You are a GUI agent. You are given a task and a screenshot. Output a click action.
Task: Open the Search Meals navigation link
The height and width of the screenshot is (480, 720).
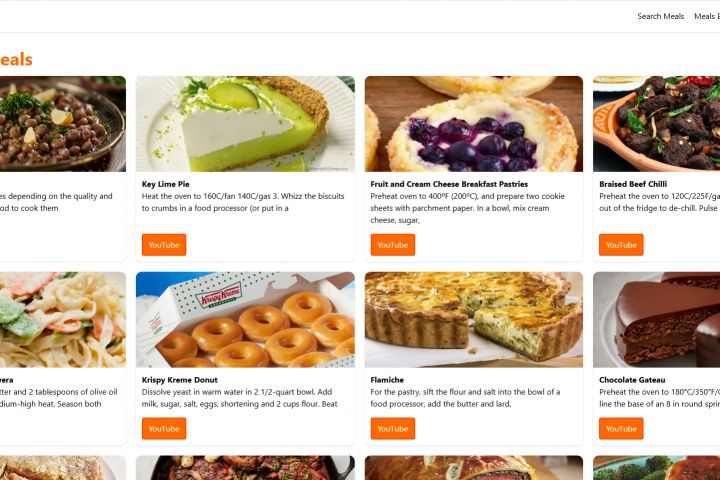660,16
